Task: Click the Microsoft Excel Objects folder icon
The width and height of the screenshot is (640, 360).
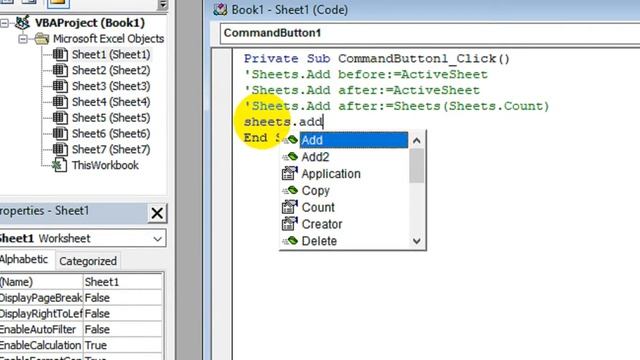Action: tap(42, 39)
